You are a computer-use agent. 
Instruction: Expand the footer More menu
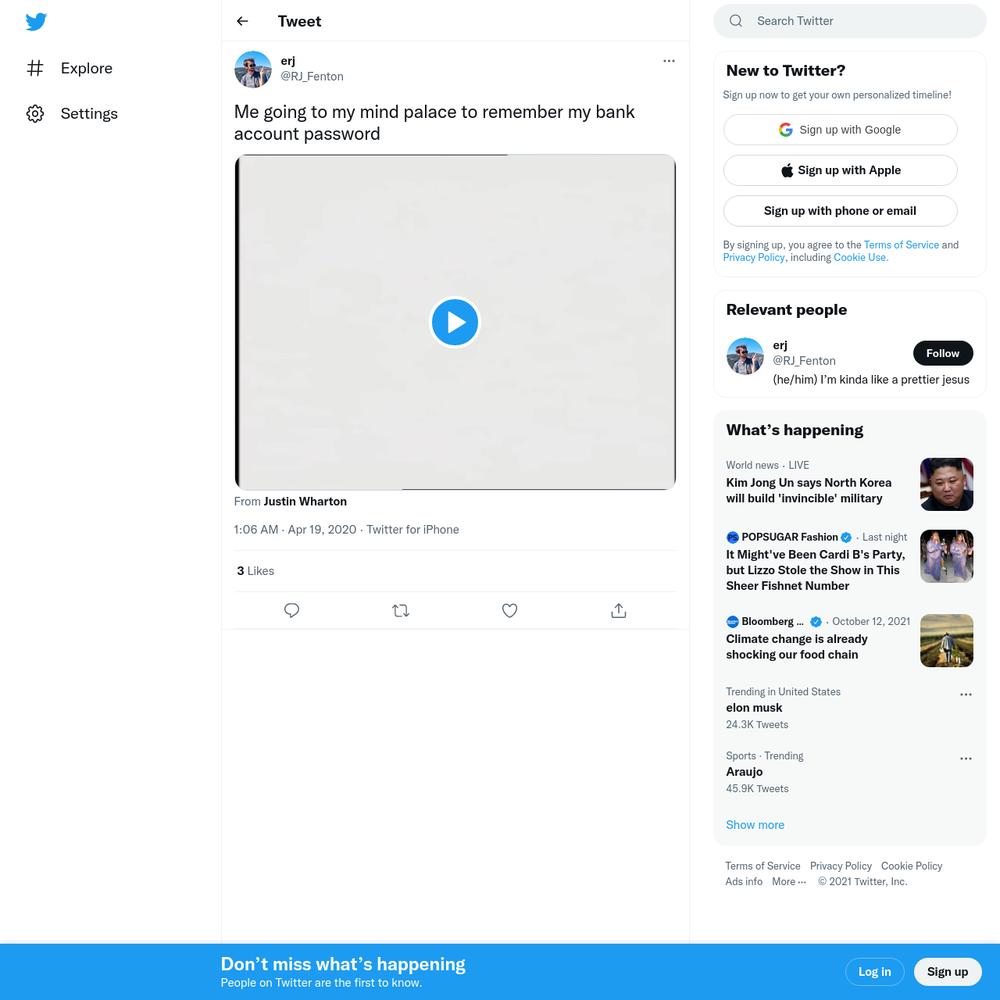pyautogui.click(x=789, y=881)
